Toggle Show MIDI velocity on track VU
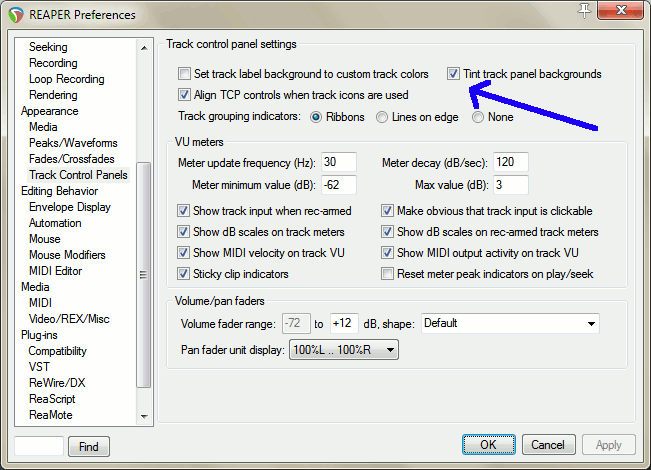The width and height of the screenshot is (651, 470). point(183,253)
